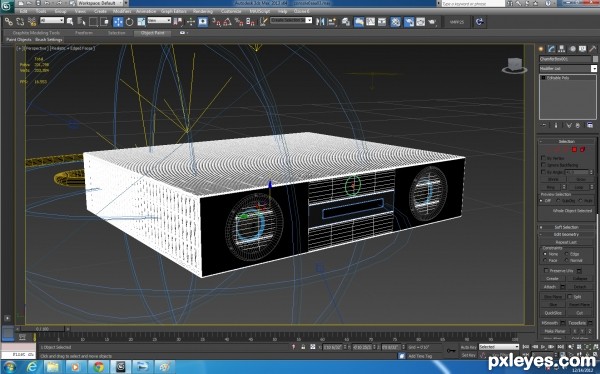Screen dimensions: 600x374
Task: Select the Select and Link tool
Action: pos(8,22)
